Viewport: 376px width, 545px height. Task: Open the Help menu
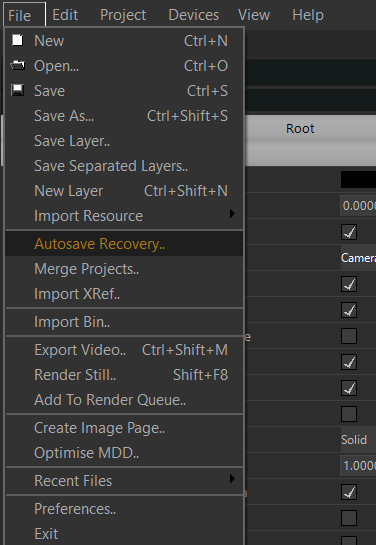click(x=308, y=15)
